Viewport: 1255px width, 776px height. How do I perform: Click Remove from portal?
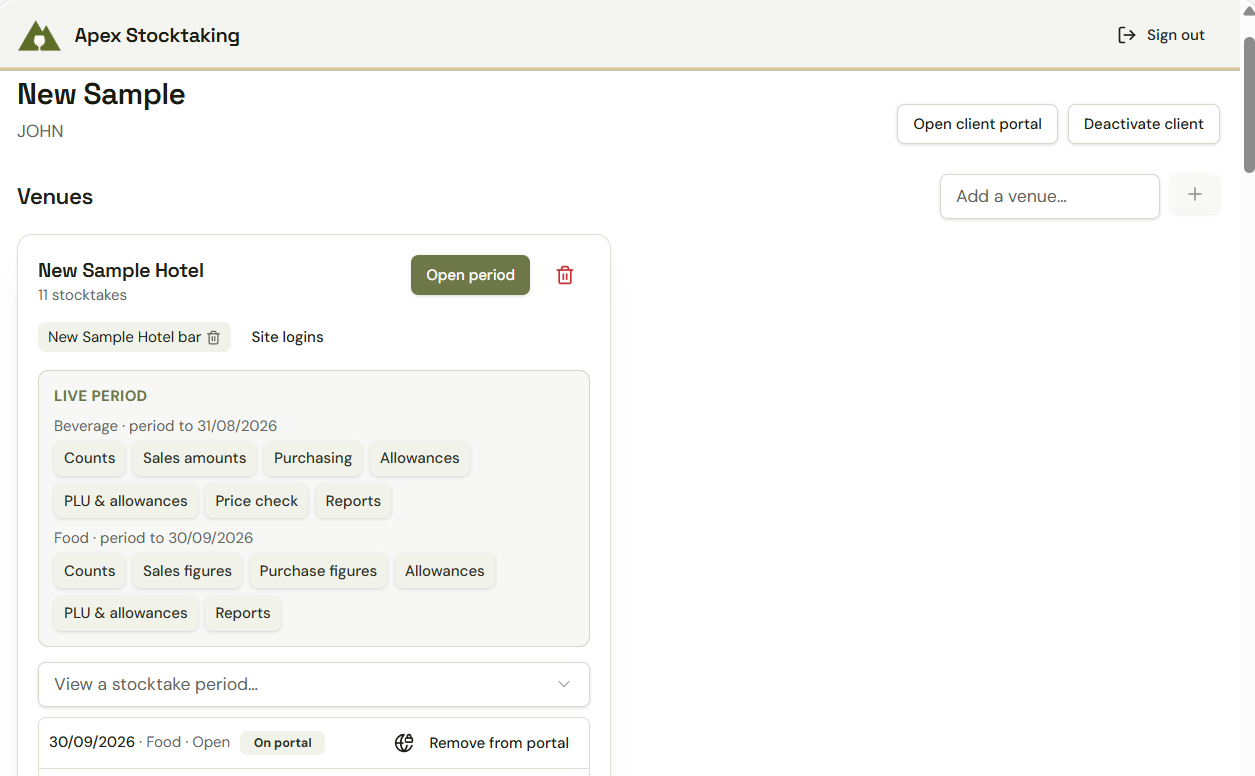(x=499, y=743)
